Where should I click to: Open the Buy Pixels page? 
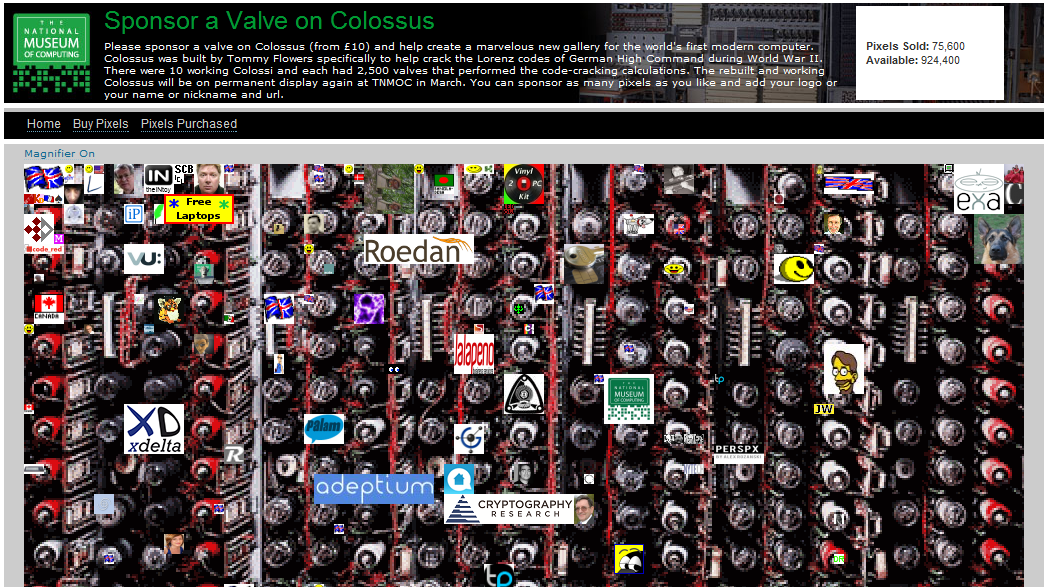(x=100, y=124)
